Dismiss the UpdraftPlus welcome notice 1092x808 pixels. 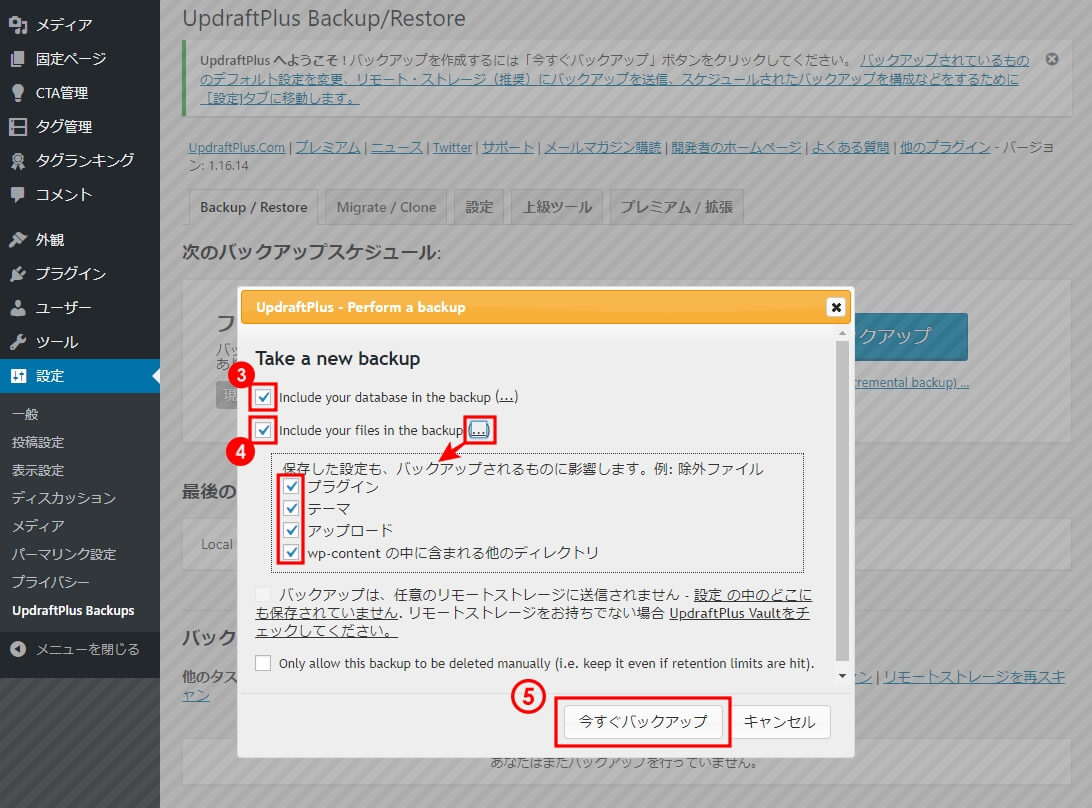pyautogui.click(x=1052, y=59)
